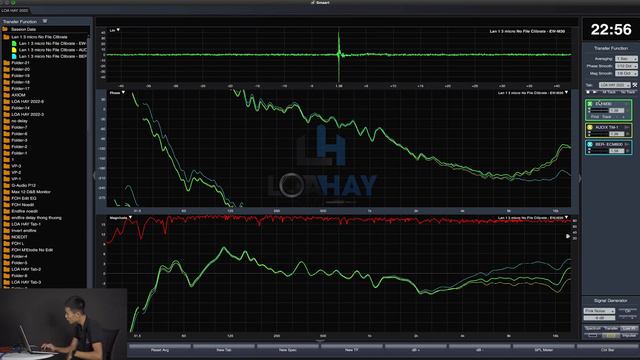Viewport: 640px width, 360px height.
Task: Open the Phase Smooth dropdown
Action: [626, 66]
